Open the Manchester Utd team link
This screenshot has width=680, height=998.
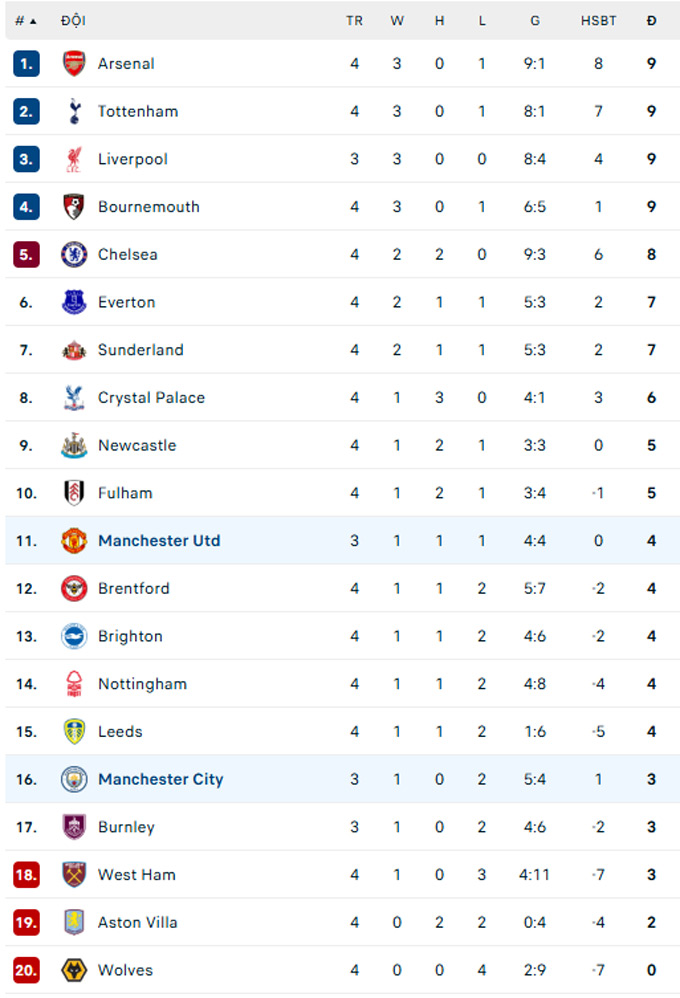(x=159, y=541)
